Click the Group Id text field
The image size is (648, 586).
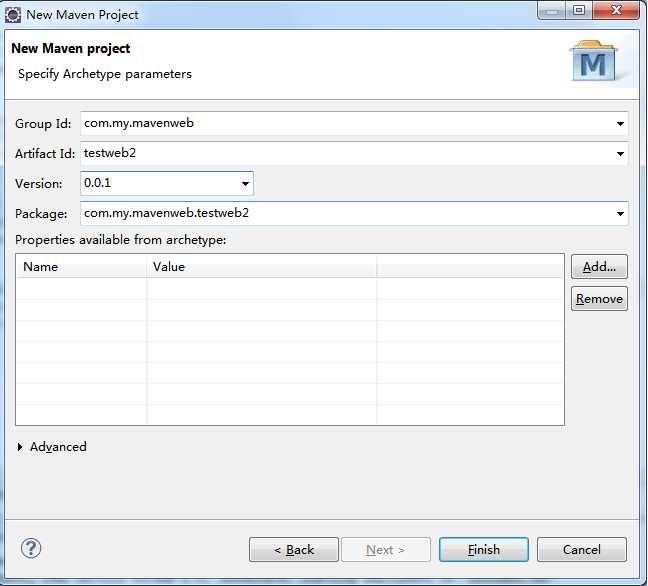pyautogui.click(x=354, y=123)
